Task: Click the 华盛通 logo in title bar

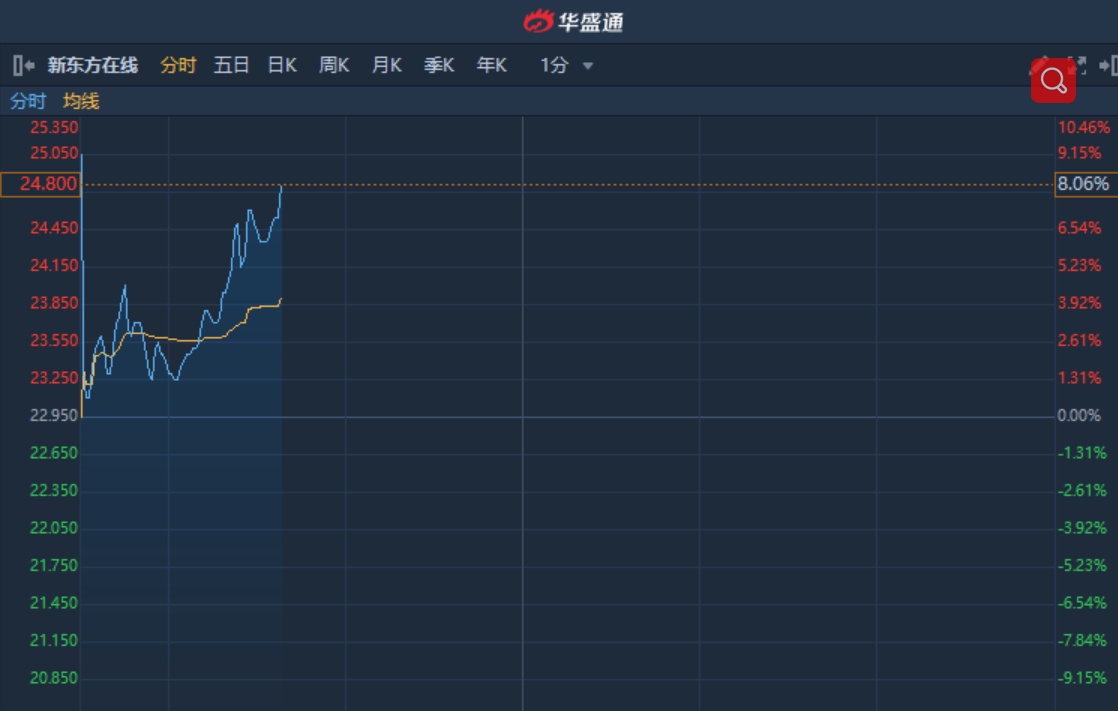Action: (574, 21)
